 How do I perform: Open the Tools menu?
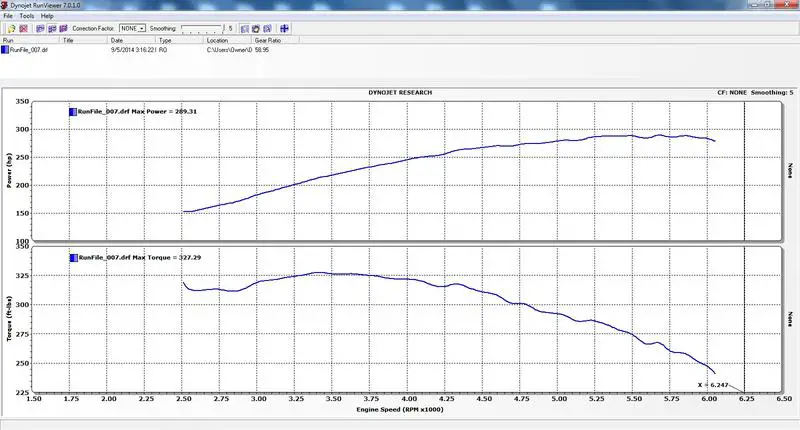click(27, 16)
